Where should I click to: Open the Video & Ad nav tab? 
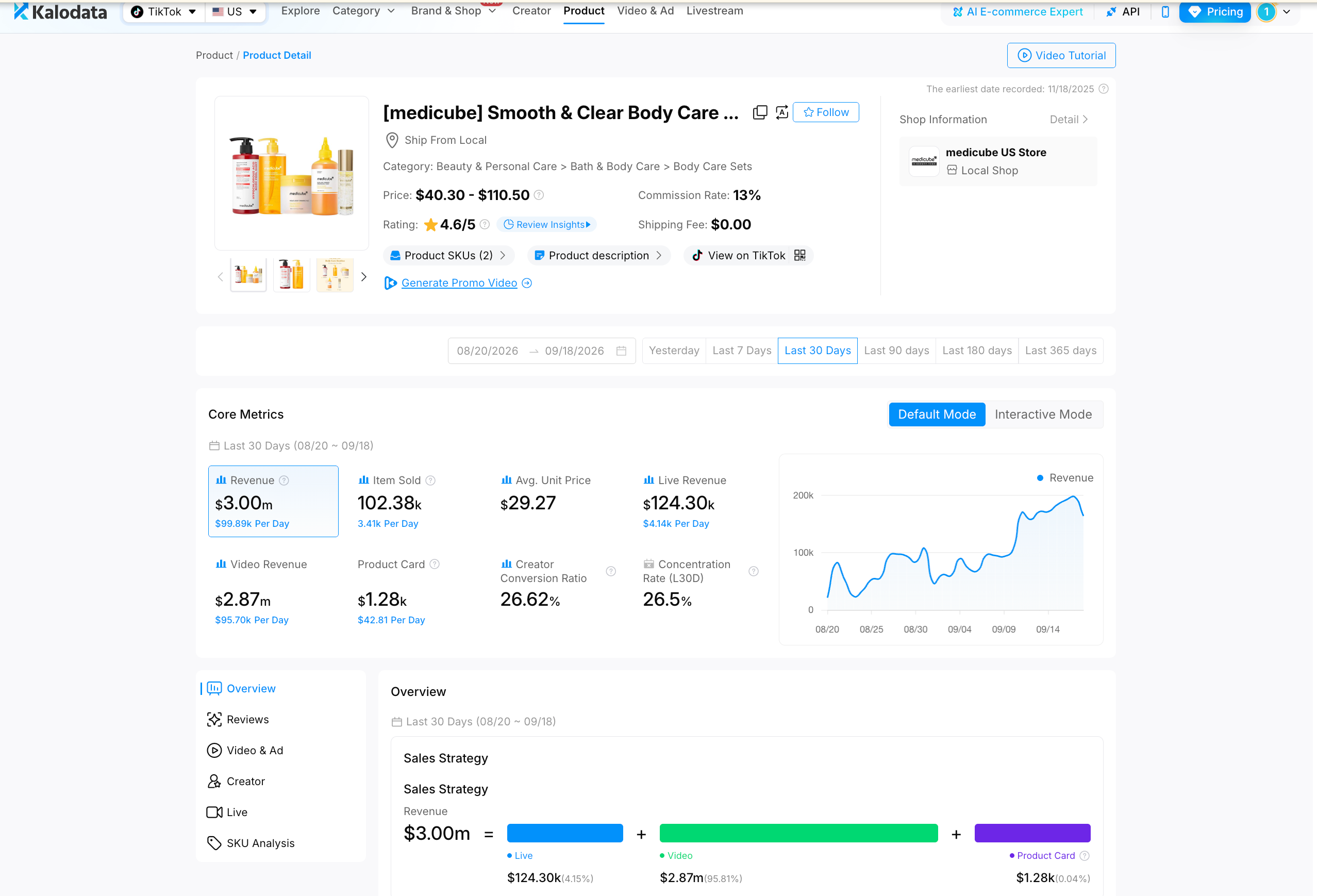[x=645, y=11]
